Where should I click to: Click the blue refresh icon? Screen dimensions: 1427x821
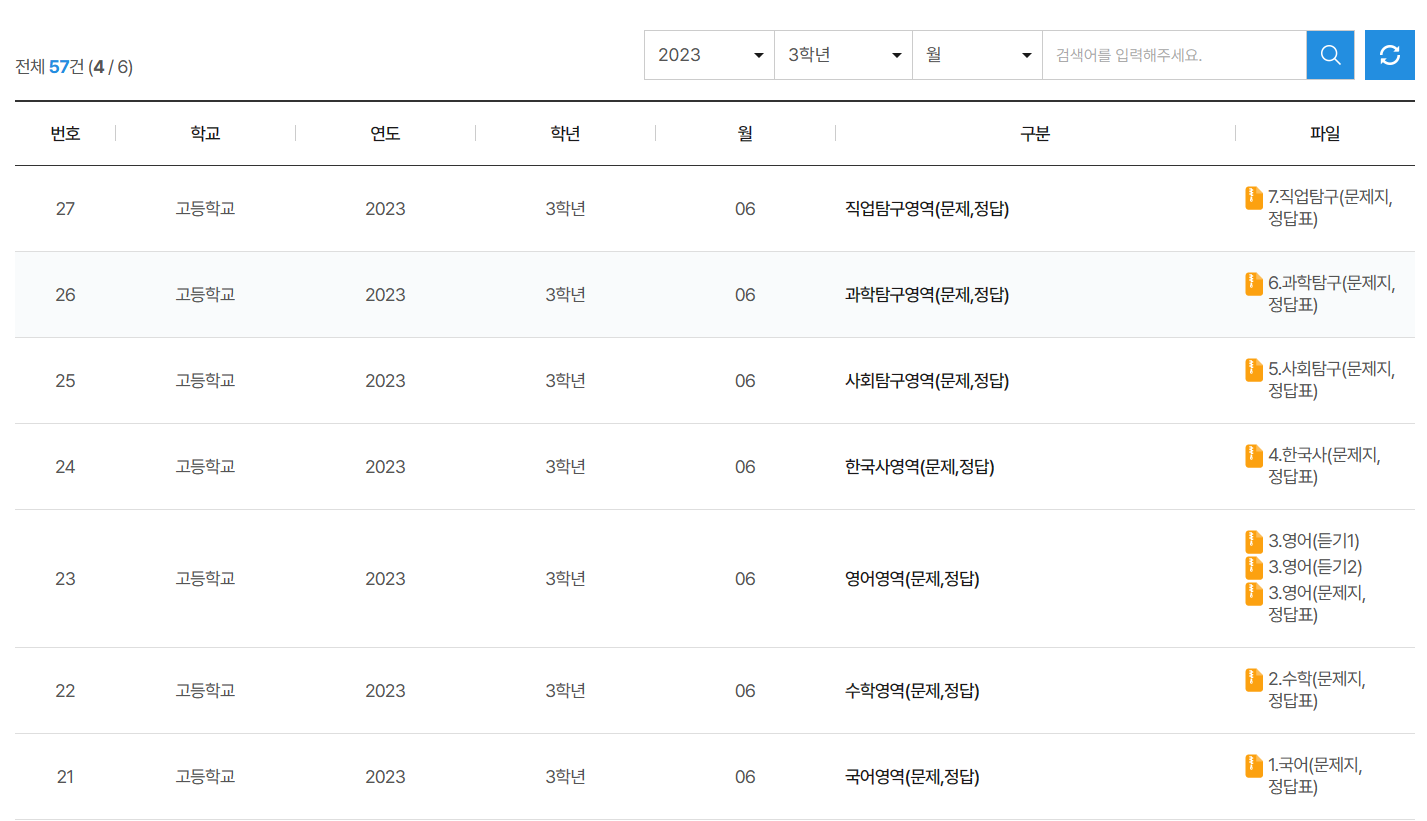coord(1390,55)
